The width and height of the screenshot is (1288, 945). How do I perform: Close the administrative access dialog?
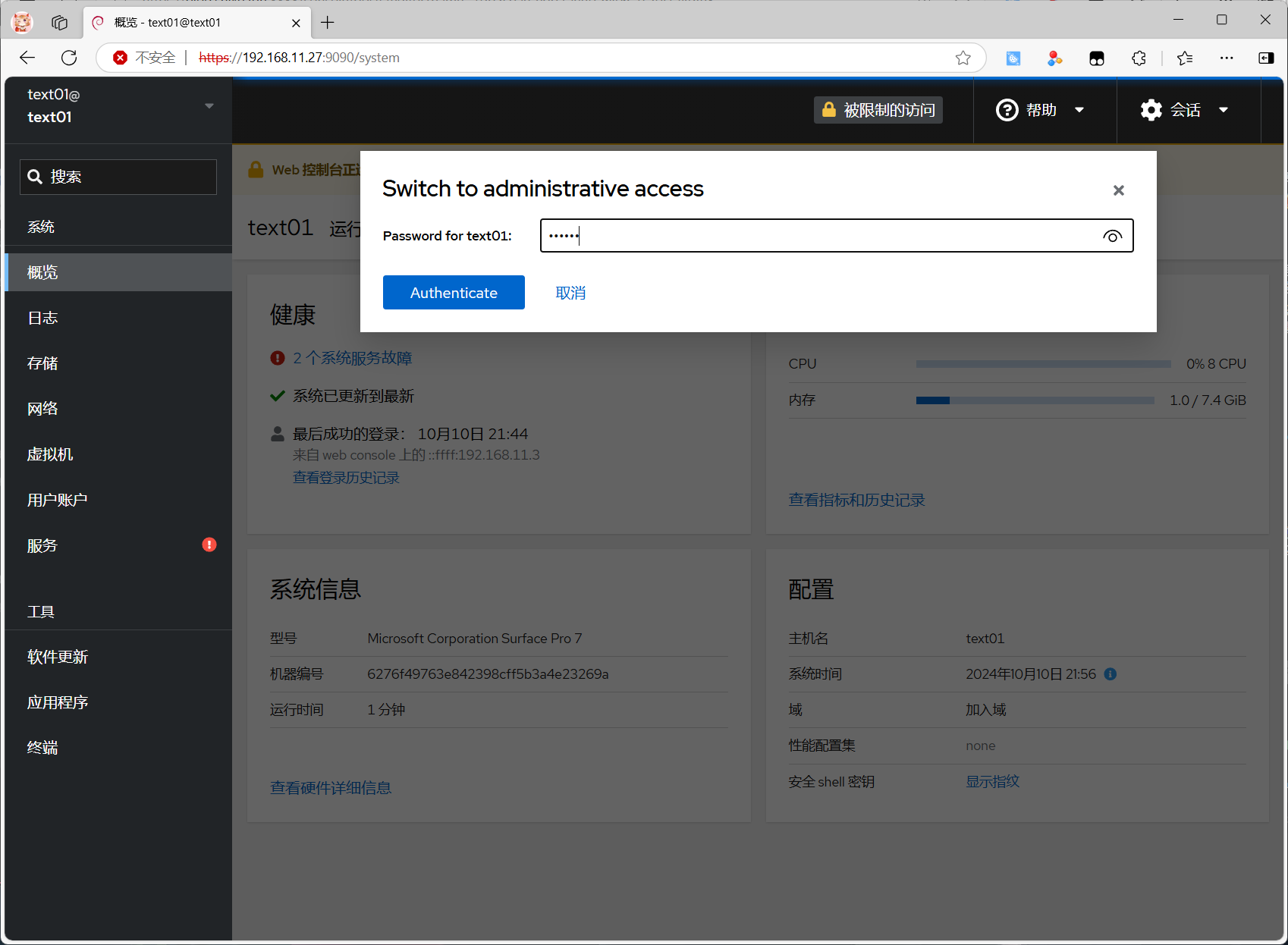1118,190
